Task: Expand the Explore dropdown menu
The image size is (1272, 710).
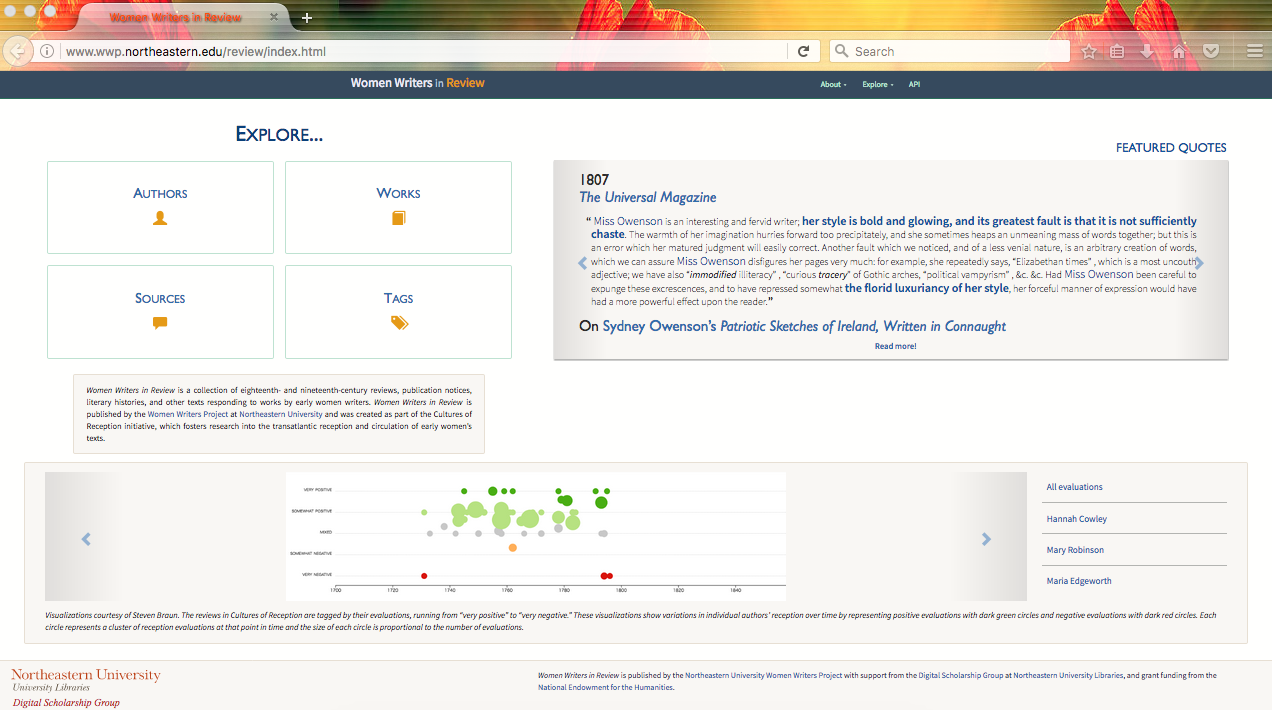Action: pyautogui.click(x=878, y=85)
